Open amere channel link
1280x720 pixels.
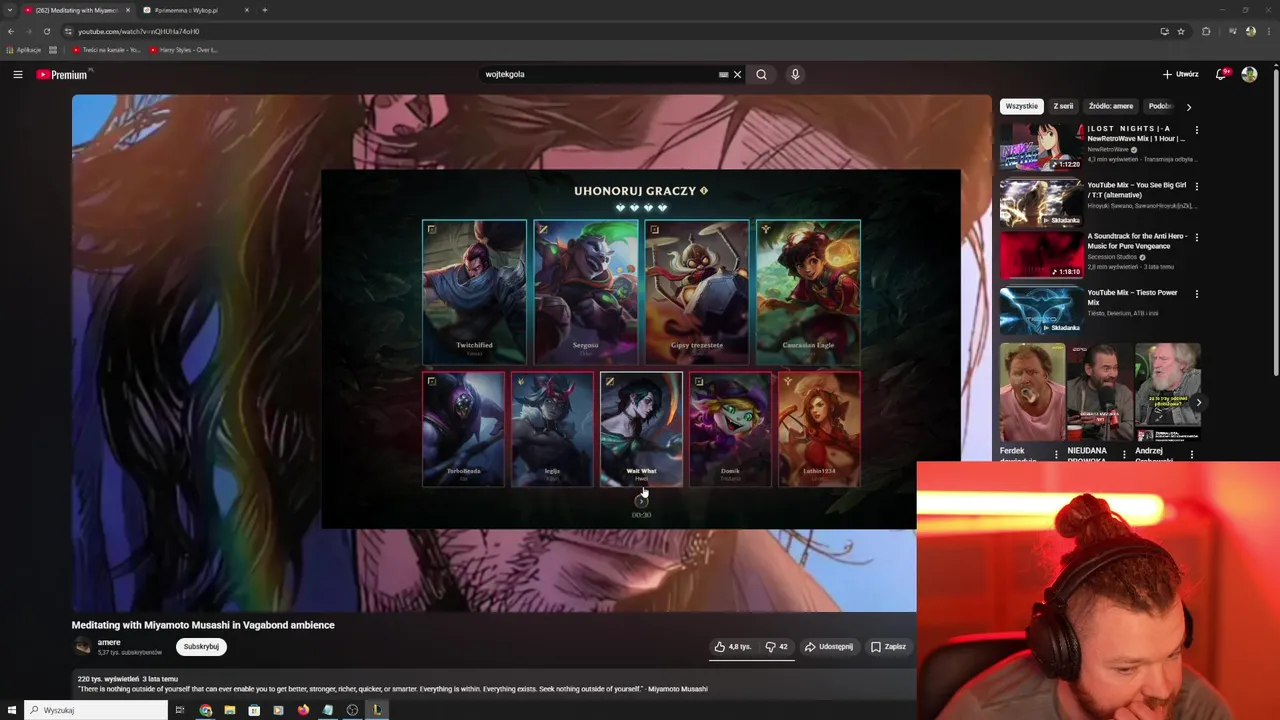pos(109,642)
